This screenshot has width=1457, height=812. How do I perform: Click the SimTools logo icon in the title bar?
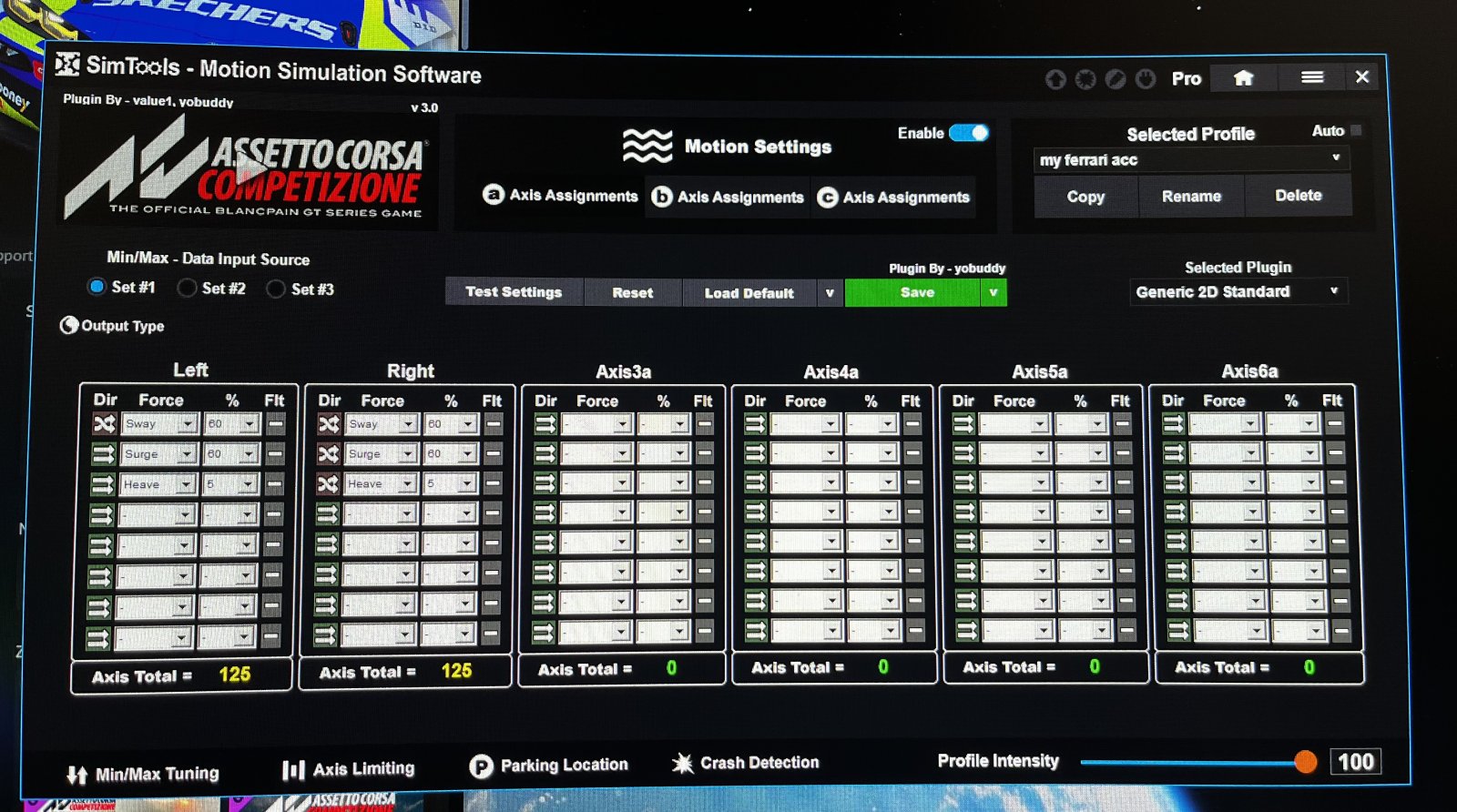(x=67, y=65)
